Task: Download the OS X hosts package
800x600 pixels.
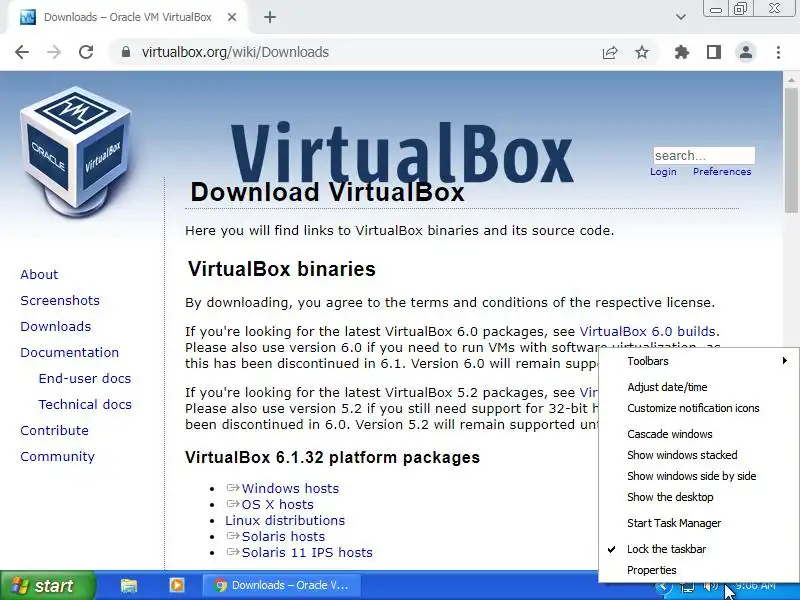Action: coord(278,505)
